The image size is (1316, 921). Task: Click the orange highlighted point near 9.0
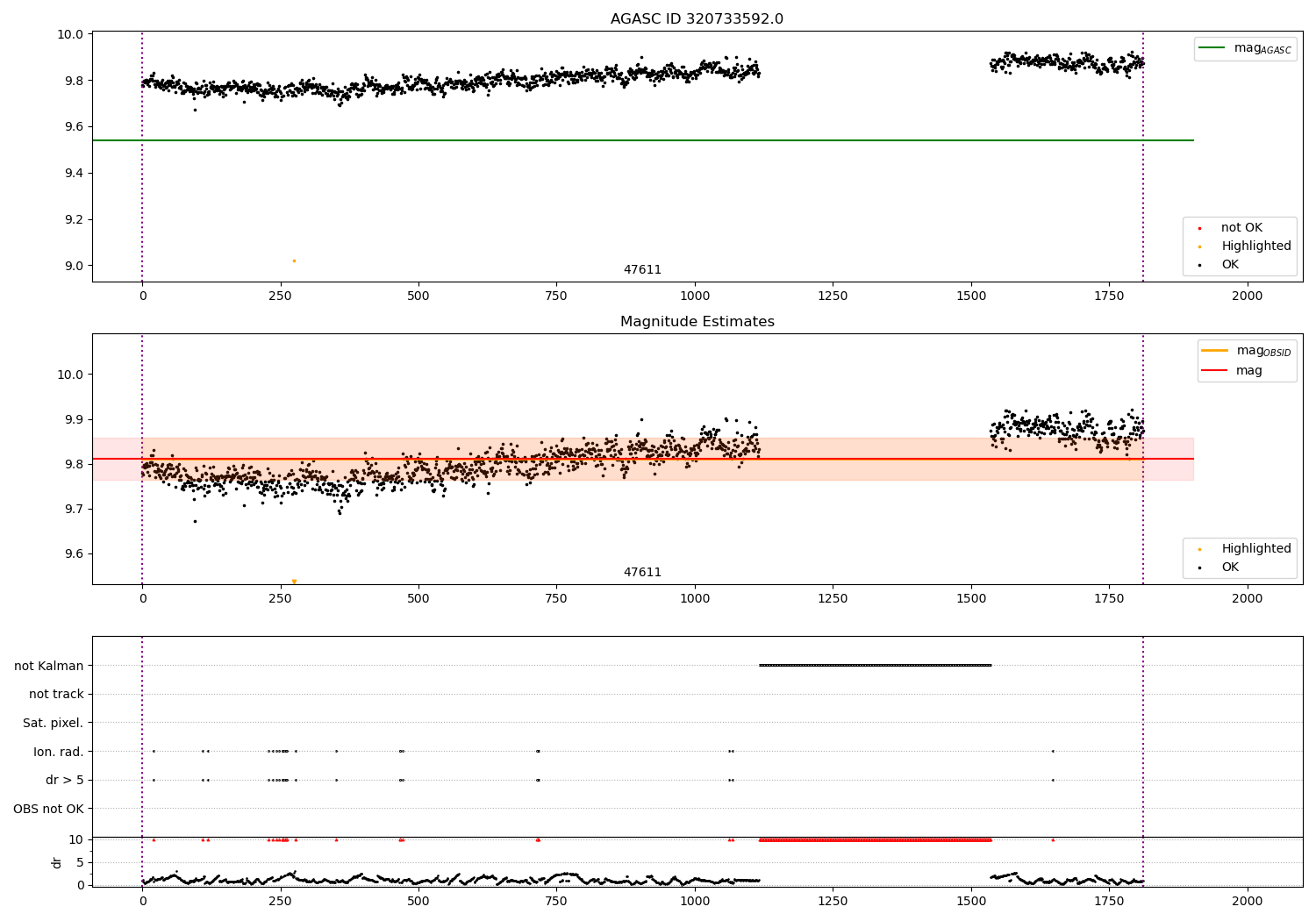294,261
